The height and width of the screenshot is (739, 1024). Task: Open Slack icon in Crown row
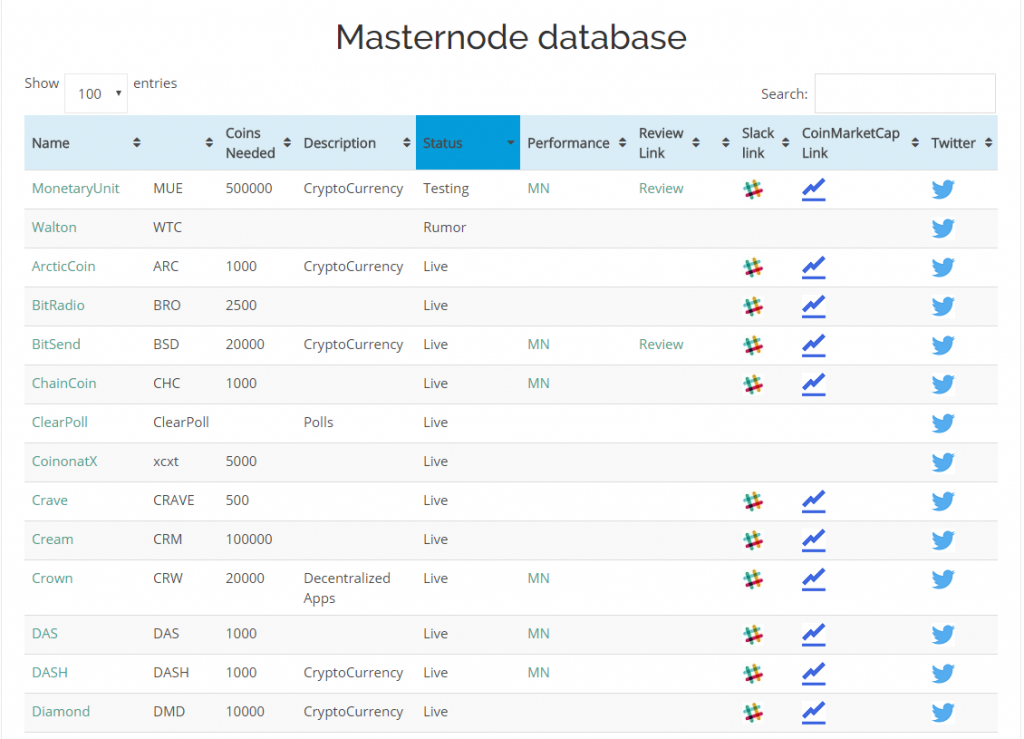pyautogui.click(x=753, y=579)
